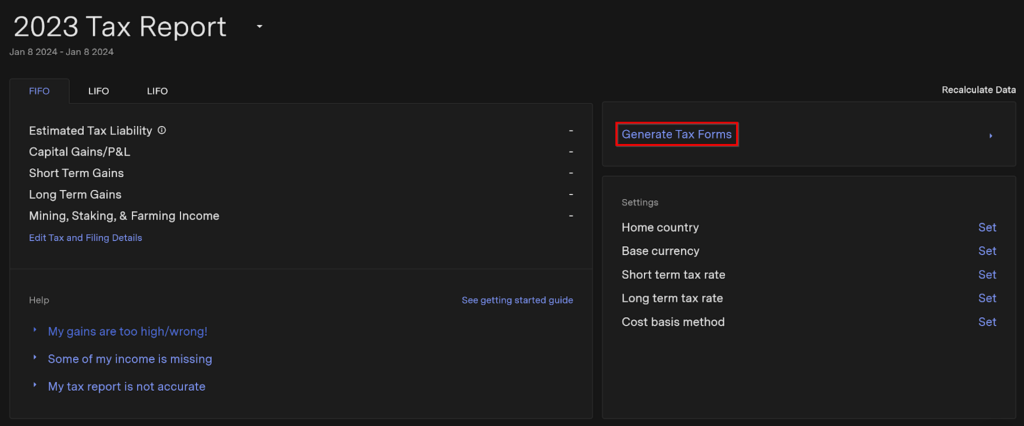Set the Long term tax rate
This screenshot has height=426, width=1024.
pos(987,298)
